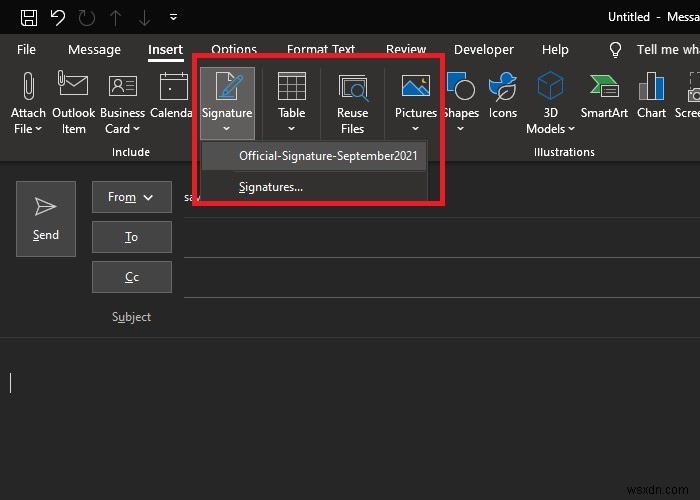Click the Send button
The width and height of the screenshot is (700, 500).
coord(46,219)
